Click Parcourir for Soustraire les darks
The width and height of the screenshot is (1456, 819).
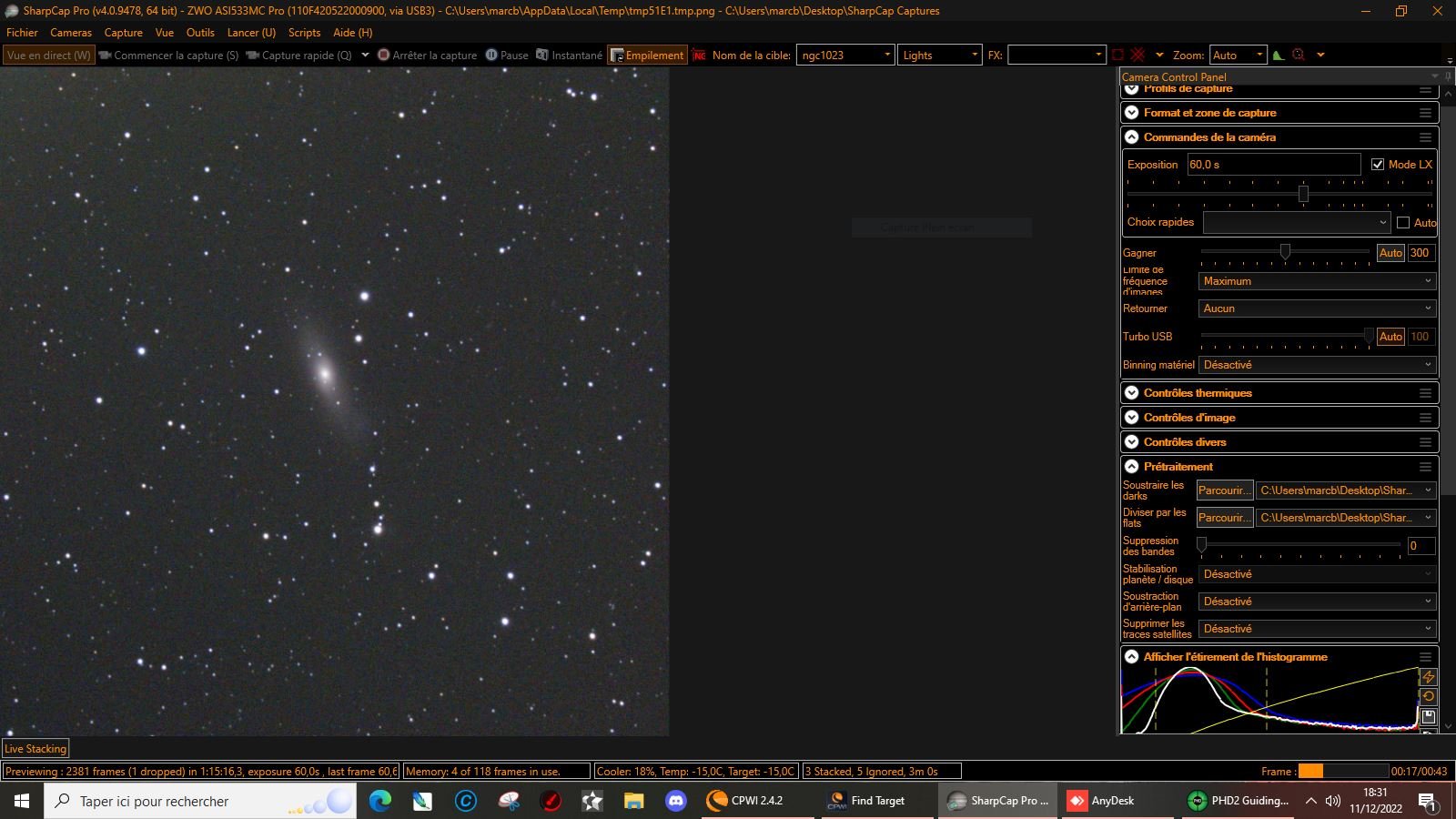tap(1225, 490)
